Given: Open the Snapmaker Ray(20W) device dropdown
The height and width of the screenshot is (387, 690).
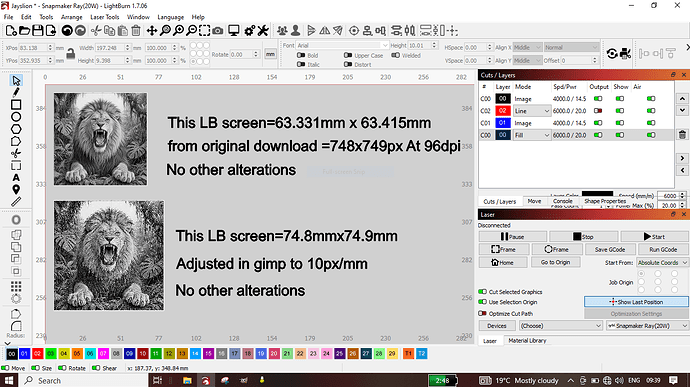Looking at the screenshot, I should click(647, 326).
